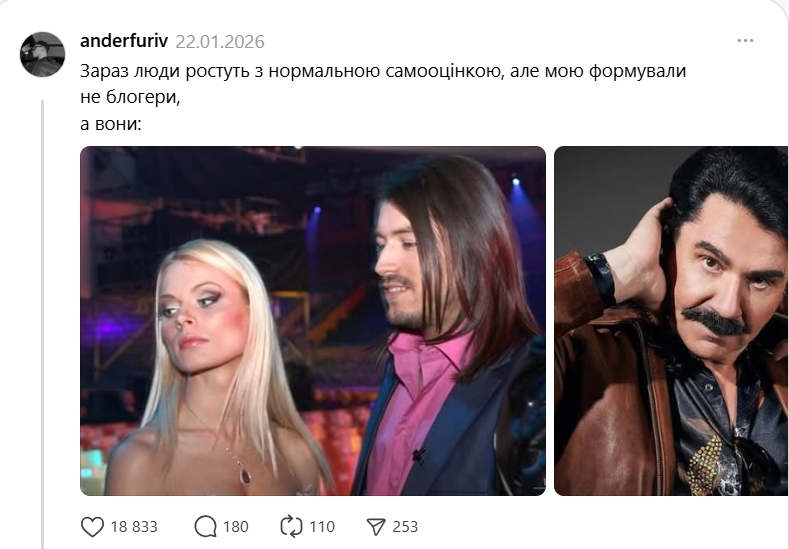Click the 'а вони:' text line
The width and height of the screenshot is (789, 549).
point(111,123)
